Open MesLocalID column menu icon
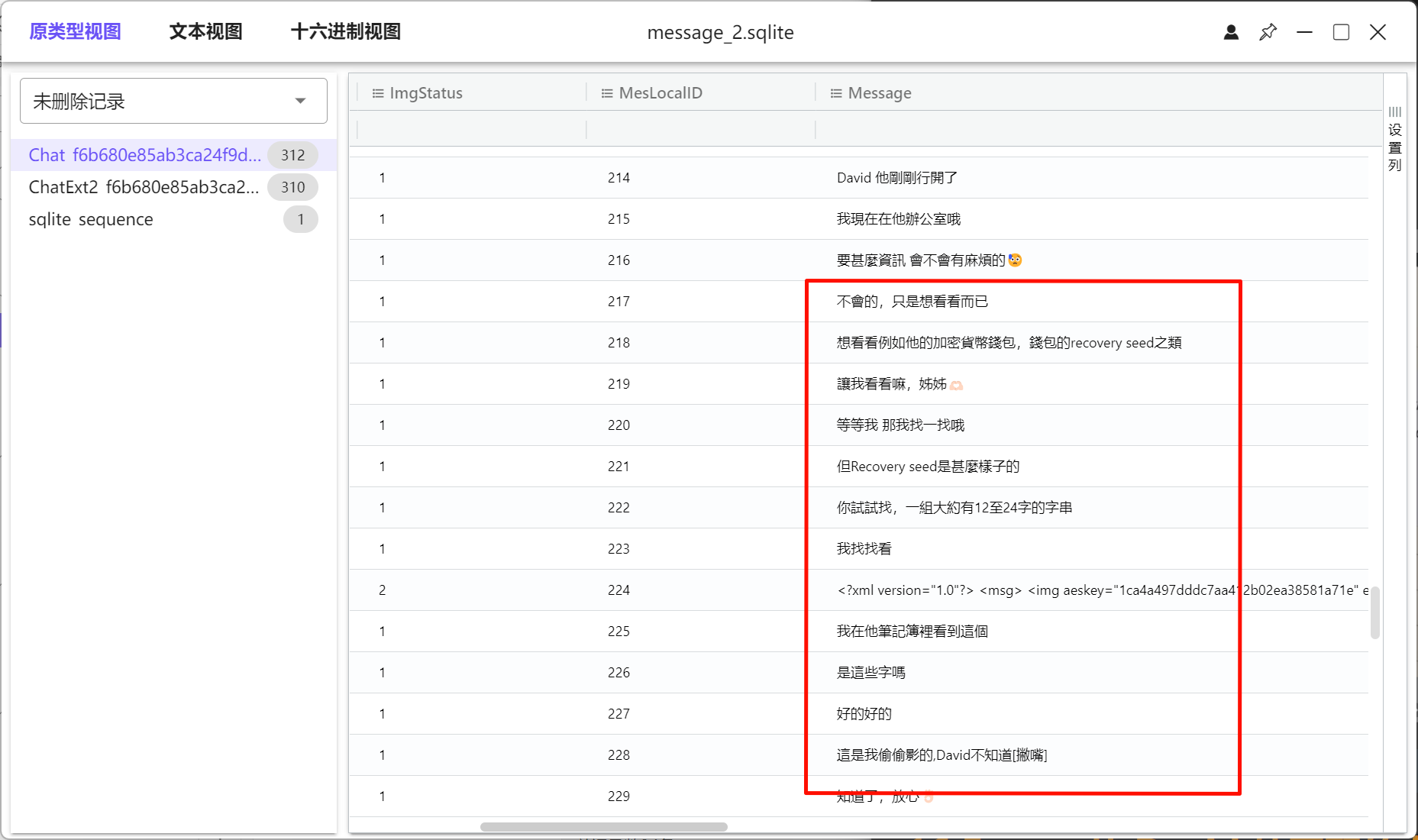This screenshot has height=840, width=1418. (607, 93)
